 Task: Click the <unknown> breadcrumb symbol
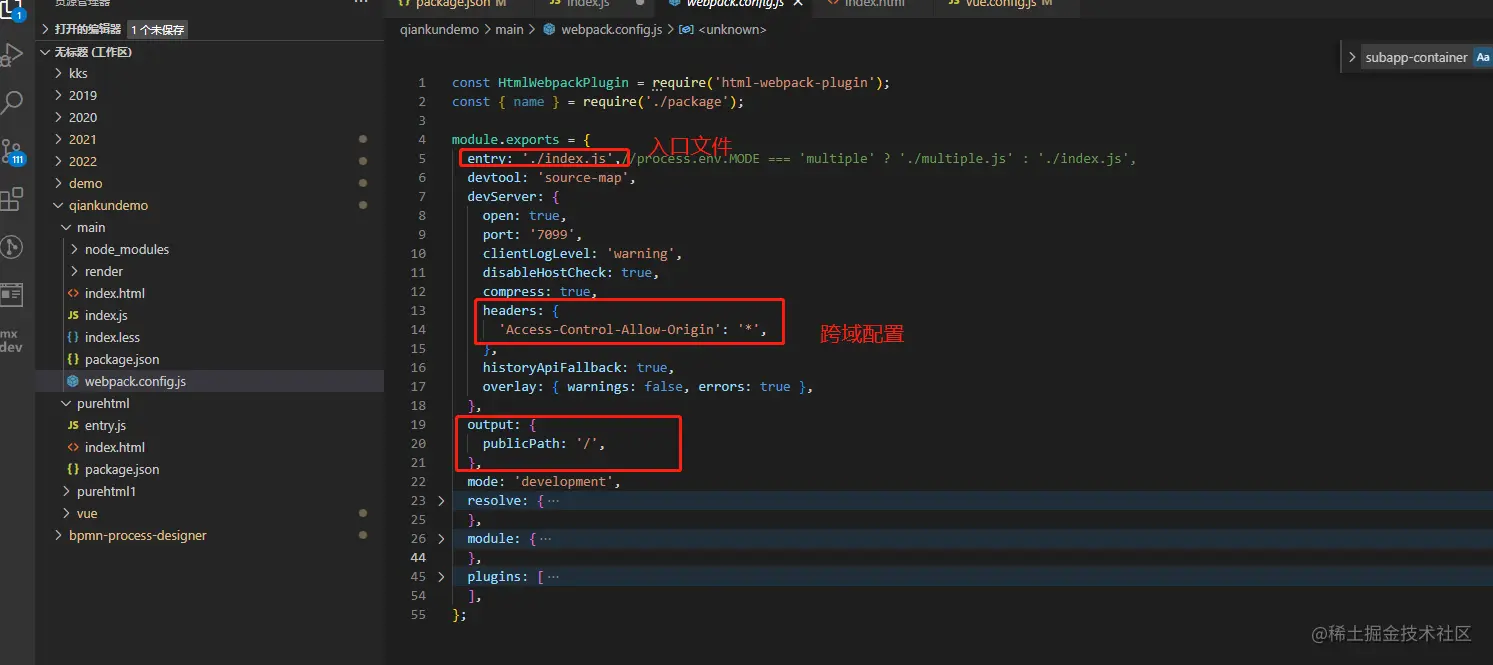click(x=732, y=30)
